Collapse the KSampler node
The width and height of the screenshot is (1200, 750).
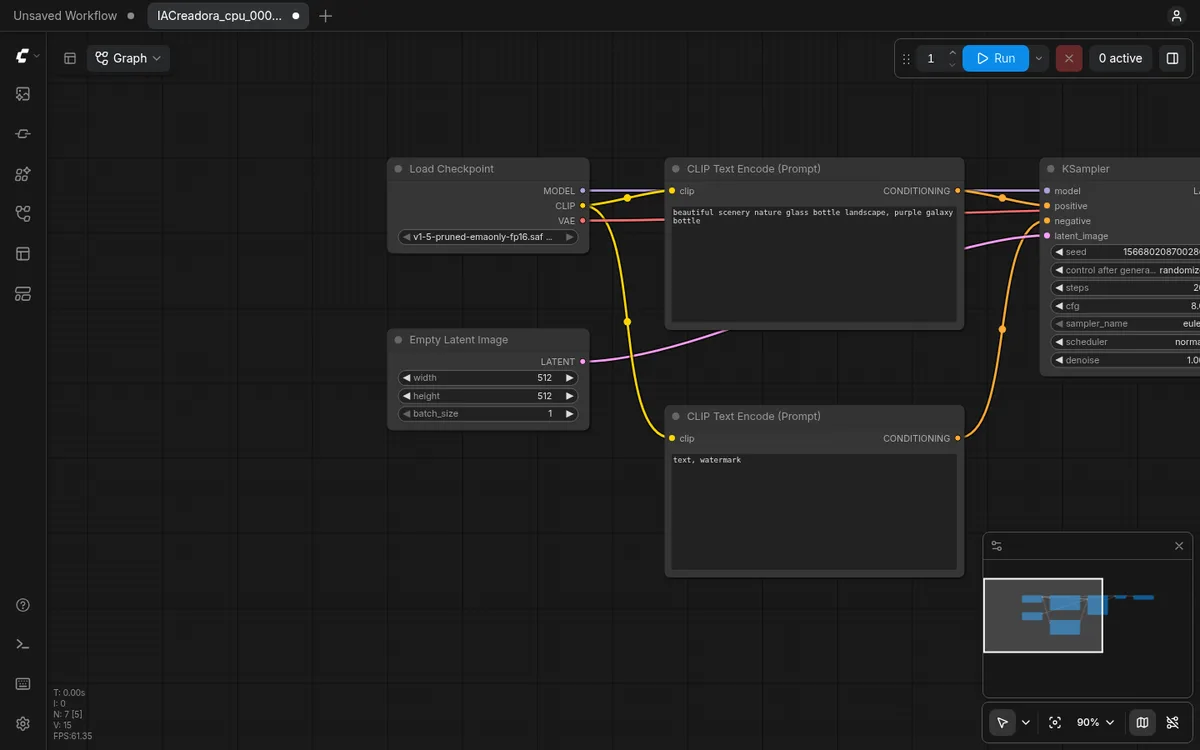point(1050,169)
